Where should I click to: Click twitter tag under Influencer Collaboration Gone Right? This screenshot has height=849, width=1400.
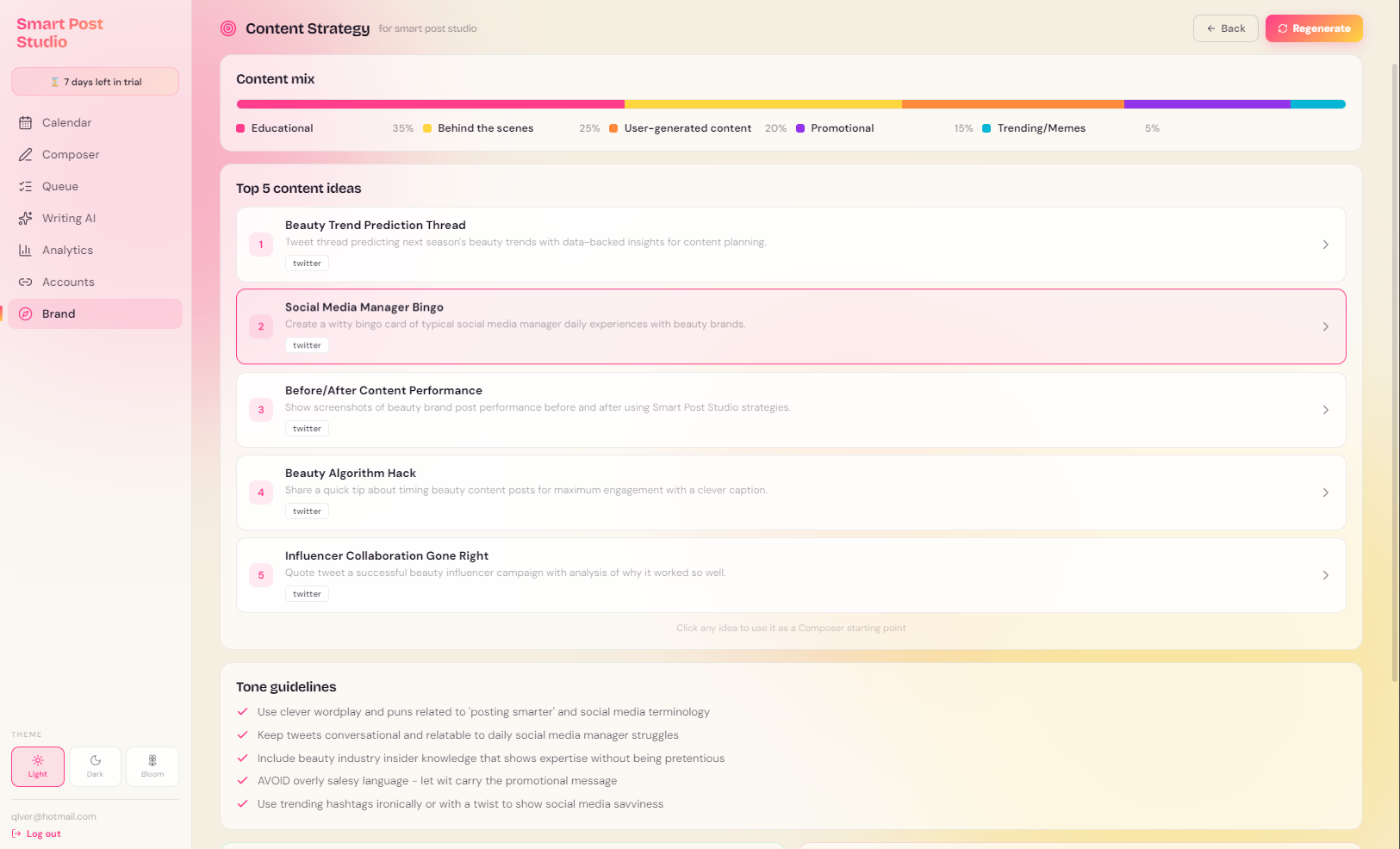pos(307,594)
